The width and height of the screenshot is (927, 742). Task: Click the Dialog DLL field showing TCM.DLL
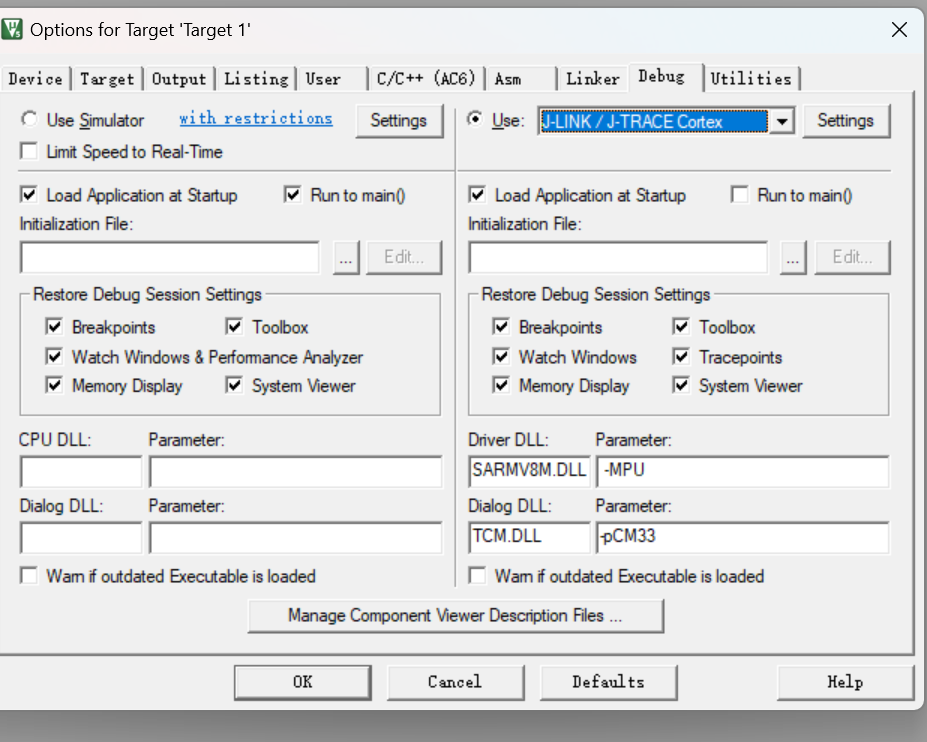(529, 537)
